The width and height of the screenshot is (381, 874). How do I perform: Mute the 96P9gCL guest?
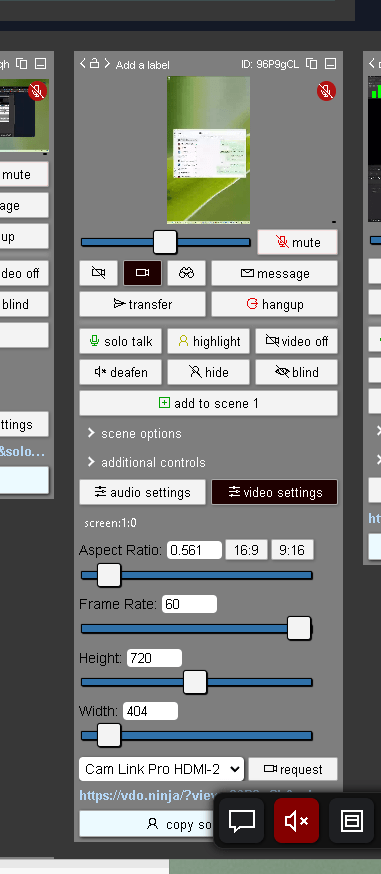pos(297,242)
